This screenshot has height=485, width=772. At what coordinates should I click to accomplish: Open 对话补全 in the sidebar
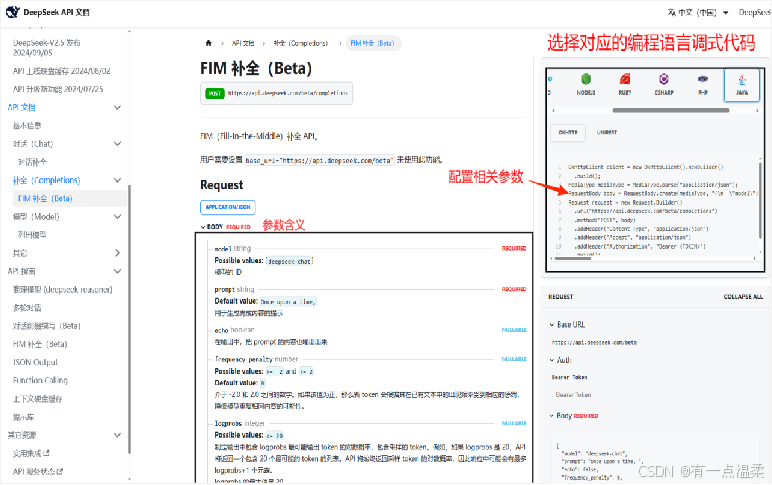tap(32, 162)
